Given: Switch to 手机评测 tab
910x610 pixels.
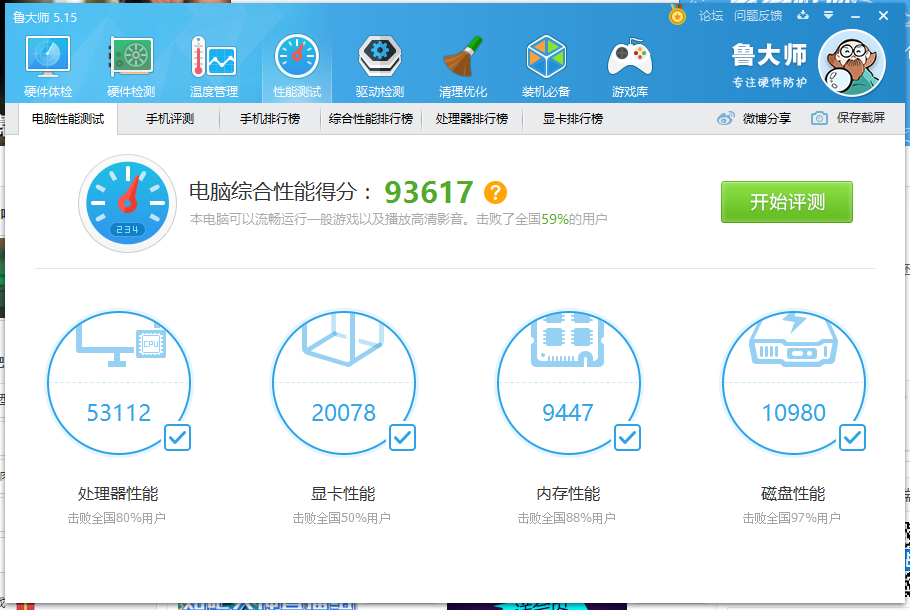Looking at the screenshot, I should tap(169, 119).
